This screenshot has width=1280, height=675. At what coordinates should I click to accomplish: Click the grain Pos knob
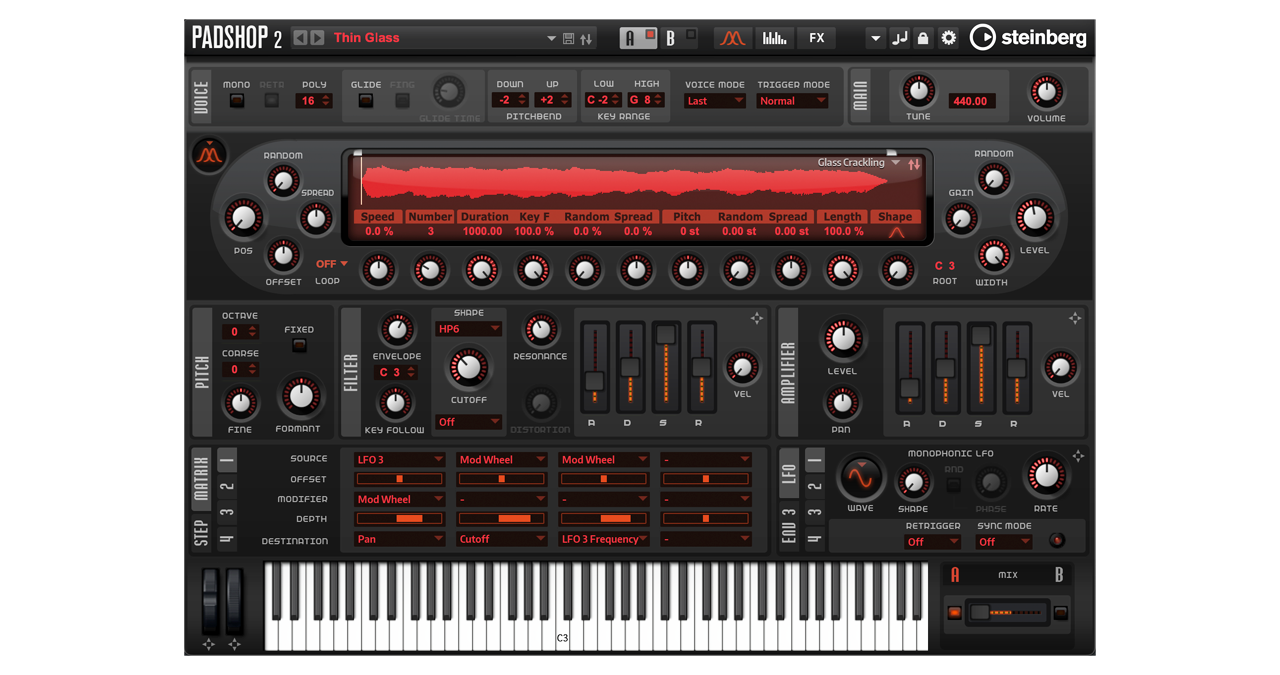243,218
